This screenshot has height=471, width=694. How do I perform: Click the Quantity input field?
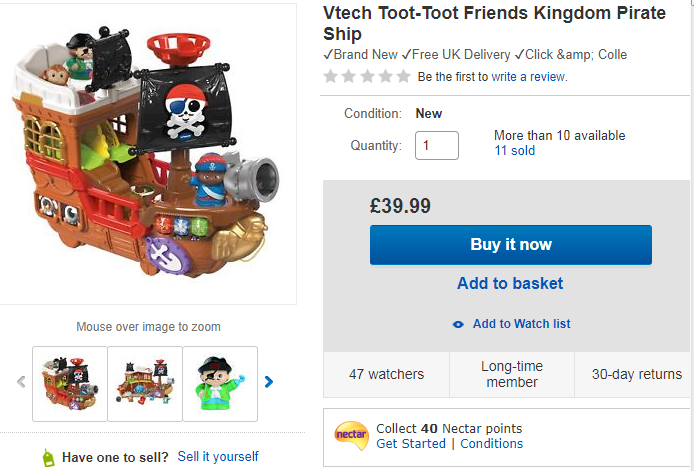[437, 145]
